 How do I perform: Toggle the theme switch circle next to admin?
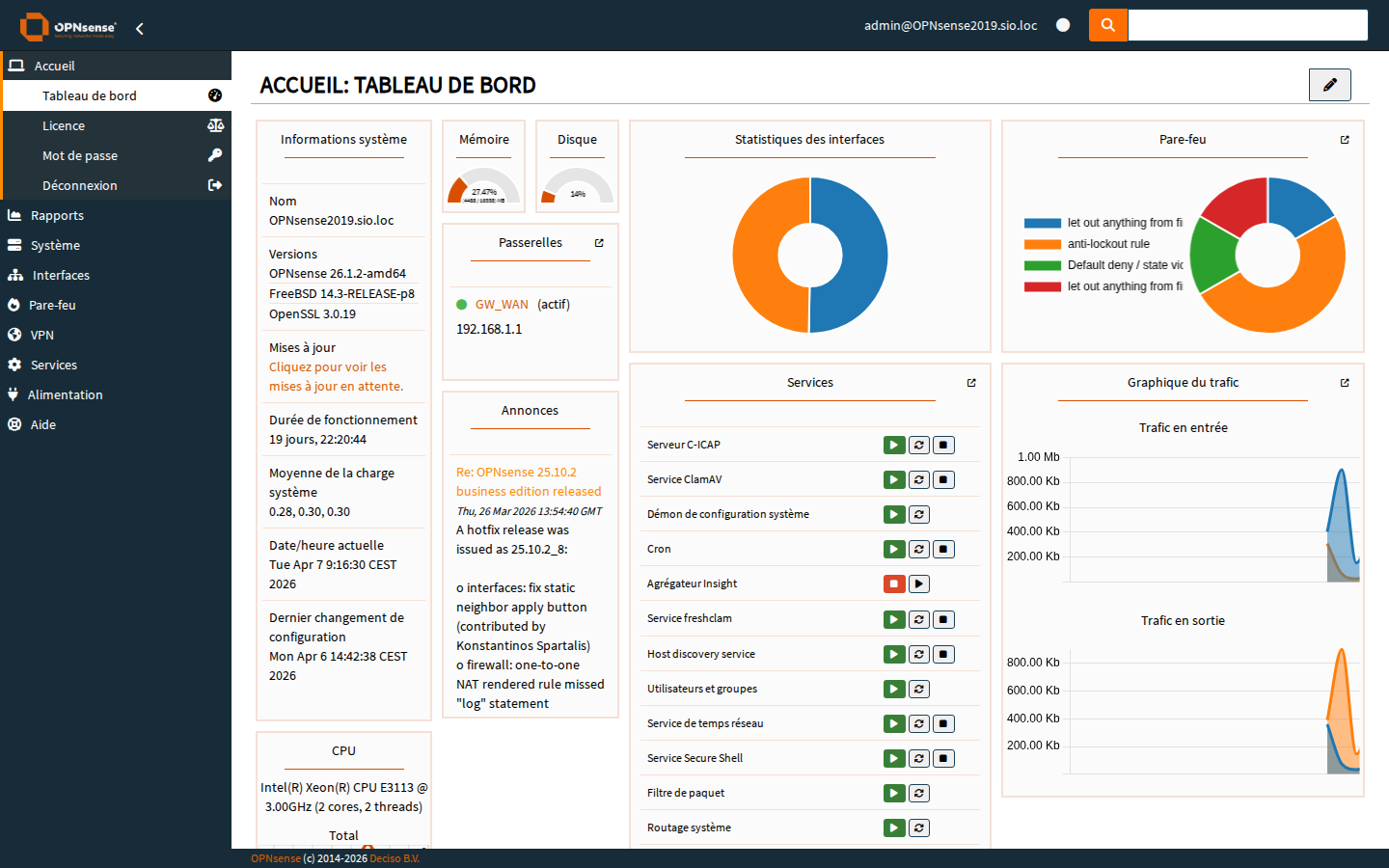[1063, 25]
